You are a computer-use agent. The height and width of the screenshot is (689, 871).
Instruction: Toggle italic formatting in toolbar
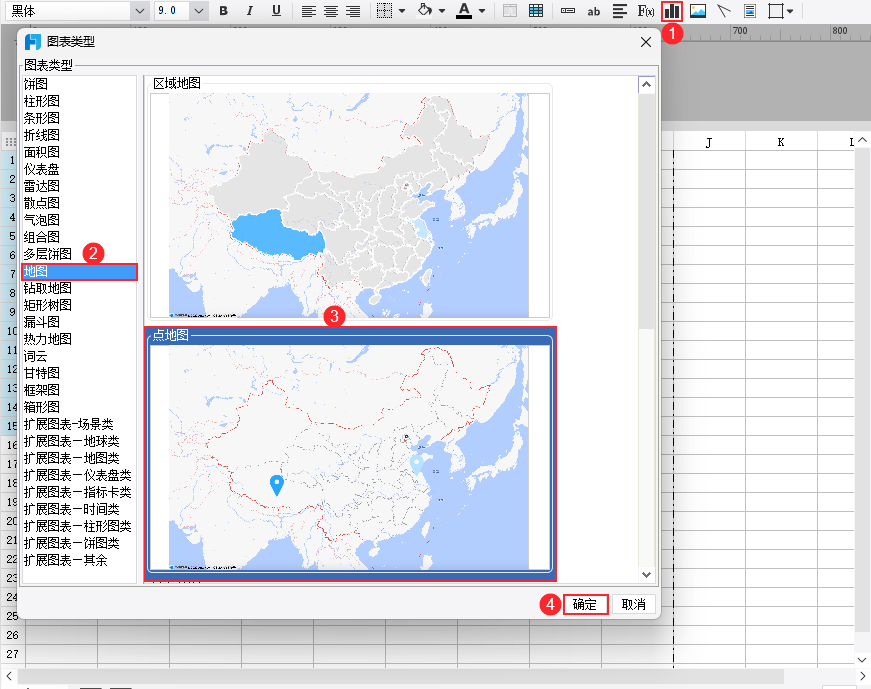tap(249, 11)
